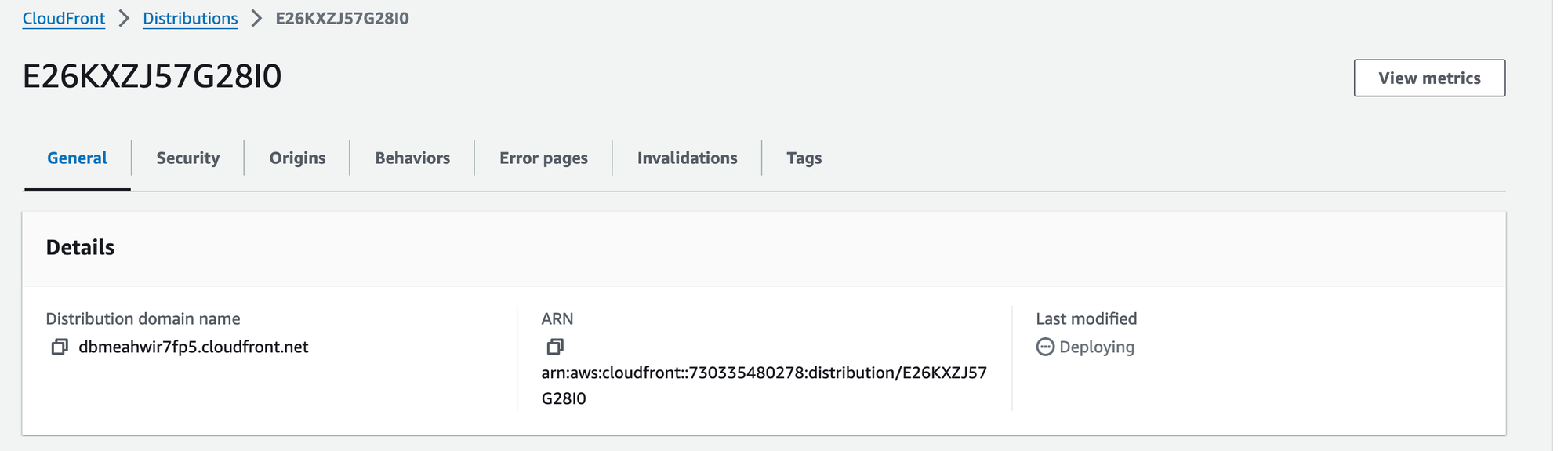Navigate to CloudFront breadcrumb link
1568x451 pixels.
click(64, 19)
